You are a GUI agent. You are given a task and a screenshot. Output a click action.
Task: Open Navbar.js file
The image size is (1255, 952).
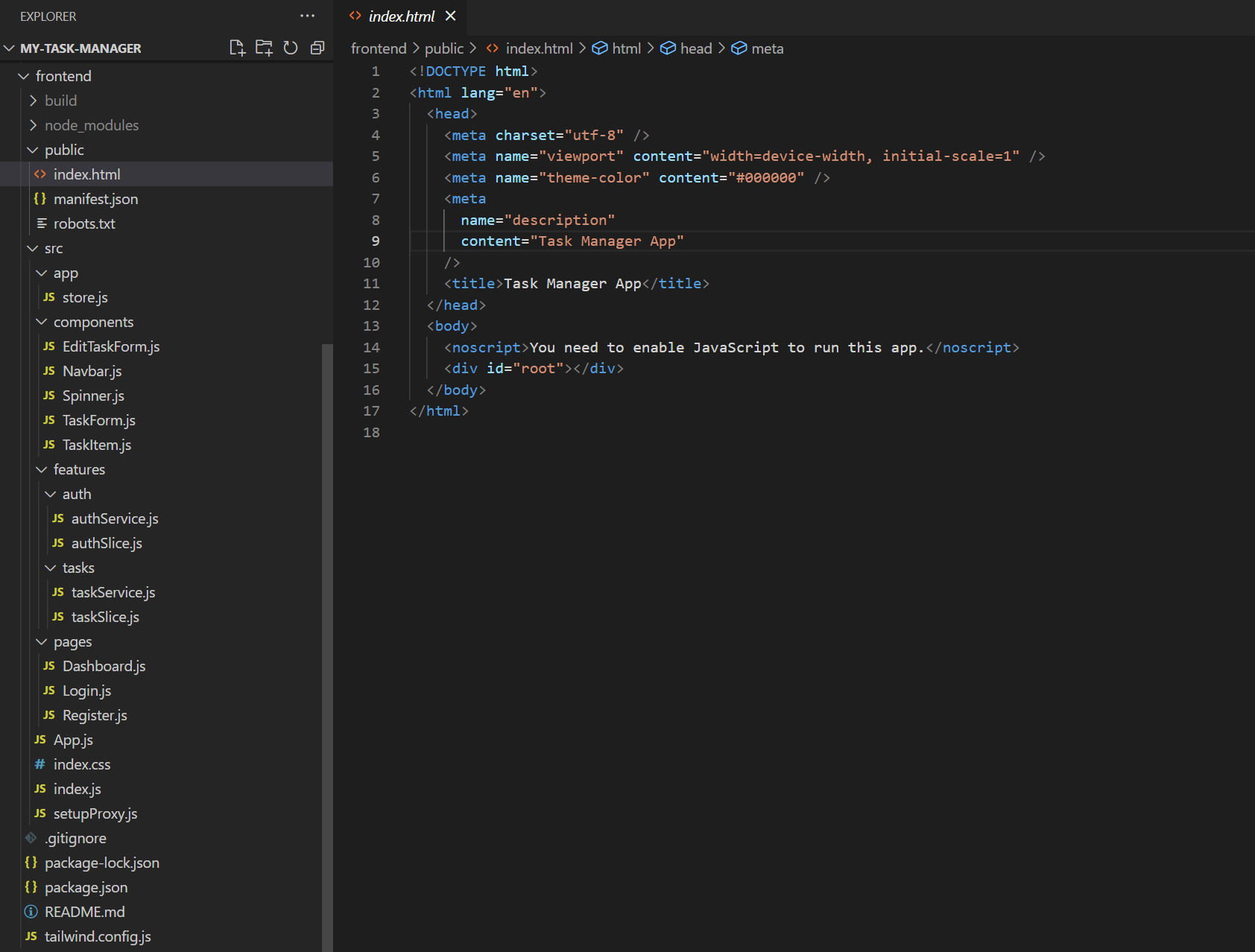166,371
